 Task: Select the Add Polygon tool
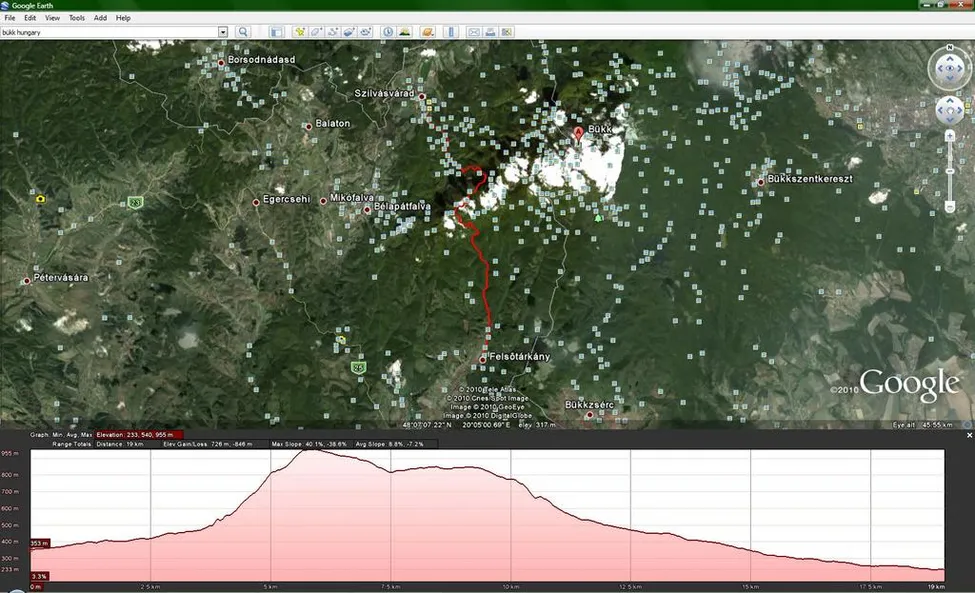[x=315, y=32]
